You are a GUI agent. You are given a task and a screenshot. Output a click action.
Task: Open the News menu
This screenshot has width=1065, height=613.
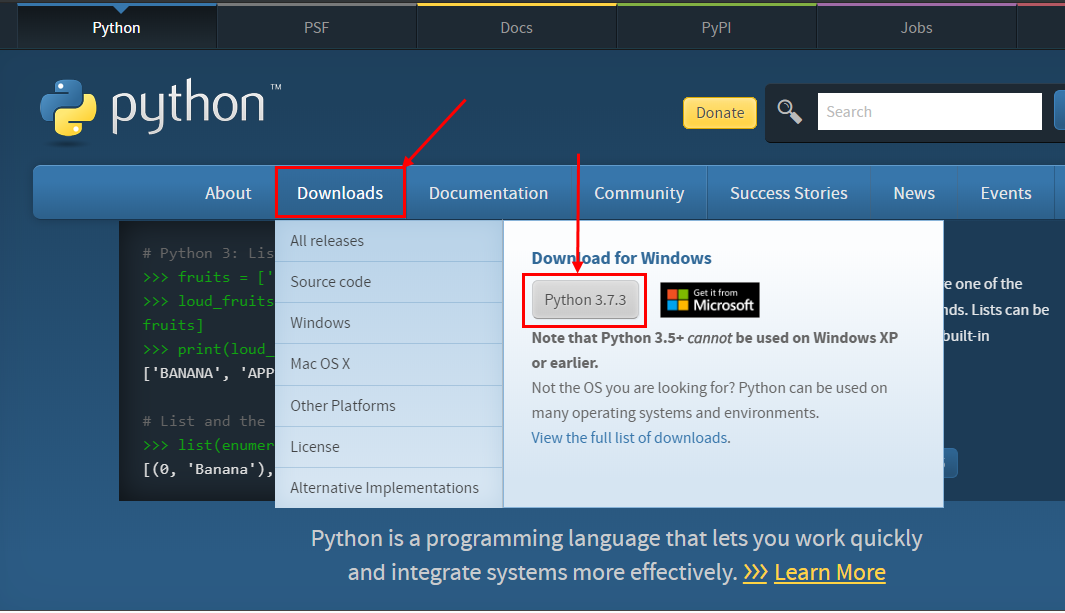914,193
